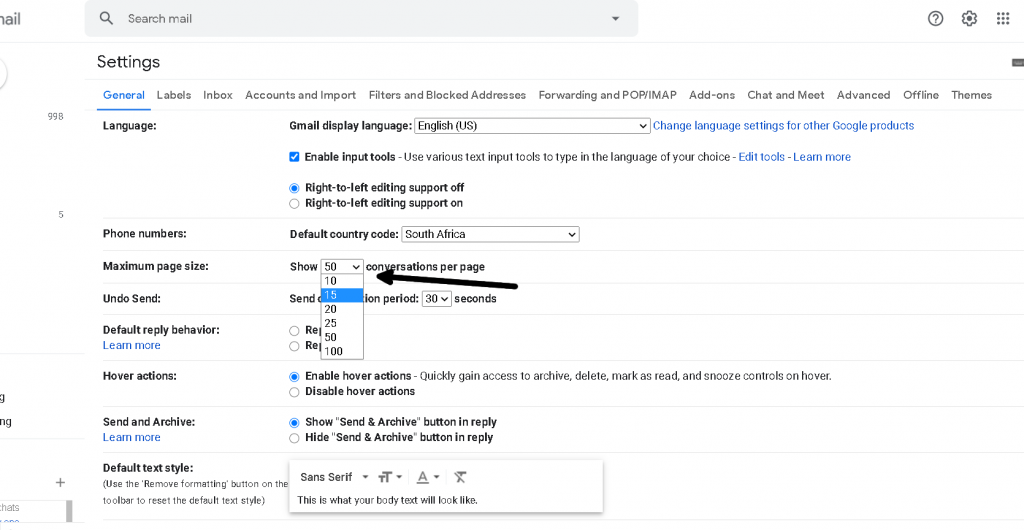This screenshot has height=530, width=1024.
Task: Select 100 in page size list
Action: click(334, 351)
